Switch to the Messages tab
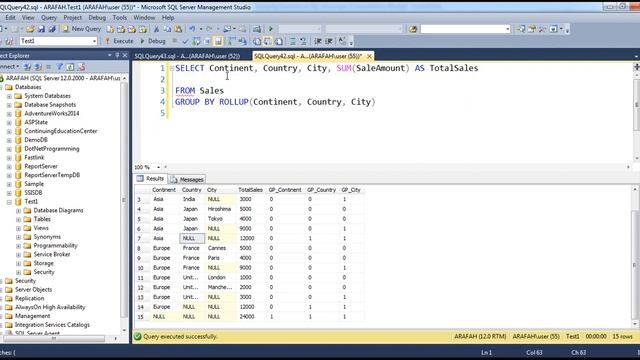Screen dimensions: 640x360 187,180
